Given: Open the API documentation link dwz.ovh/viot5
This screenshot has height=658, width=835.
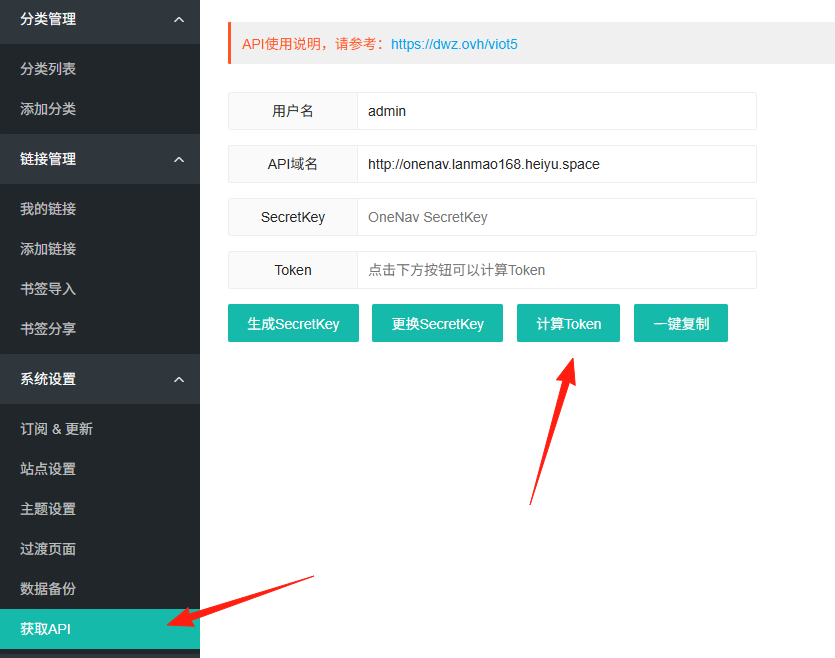Looking at the screenshot, I should [x=454, y=44].
